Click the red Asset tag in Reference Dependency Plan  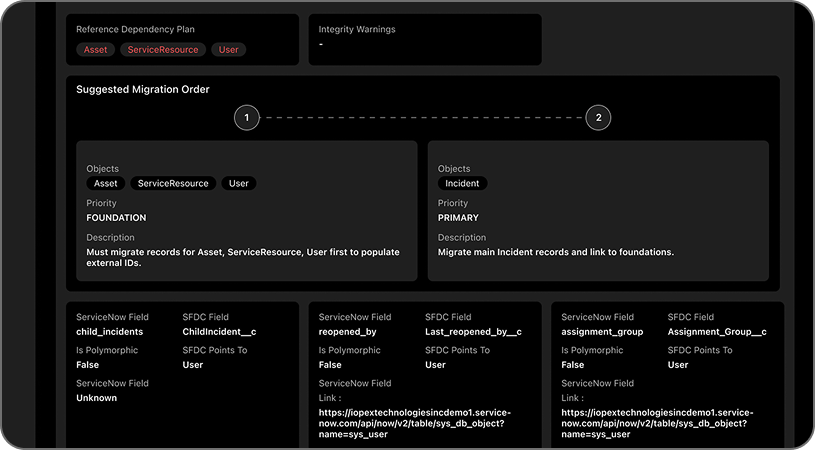coord(95,49)
